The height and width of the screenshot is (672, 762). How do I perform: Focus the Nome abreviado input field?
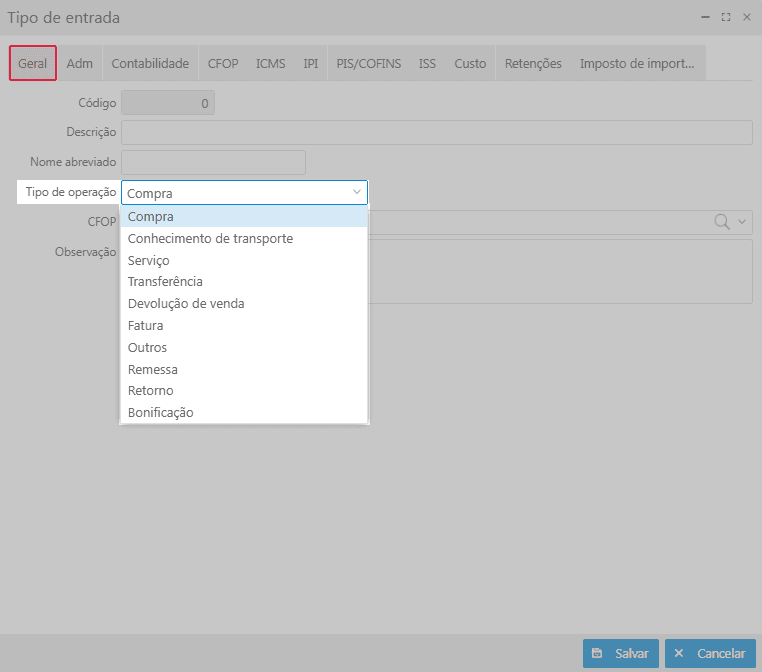tap(213, 162)
